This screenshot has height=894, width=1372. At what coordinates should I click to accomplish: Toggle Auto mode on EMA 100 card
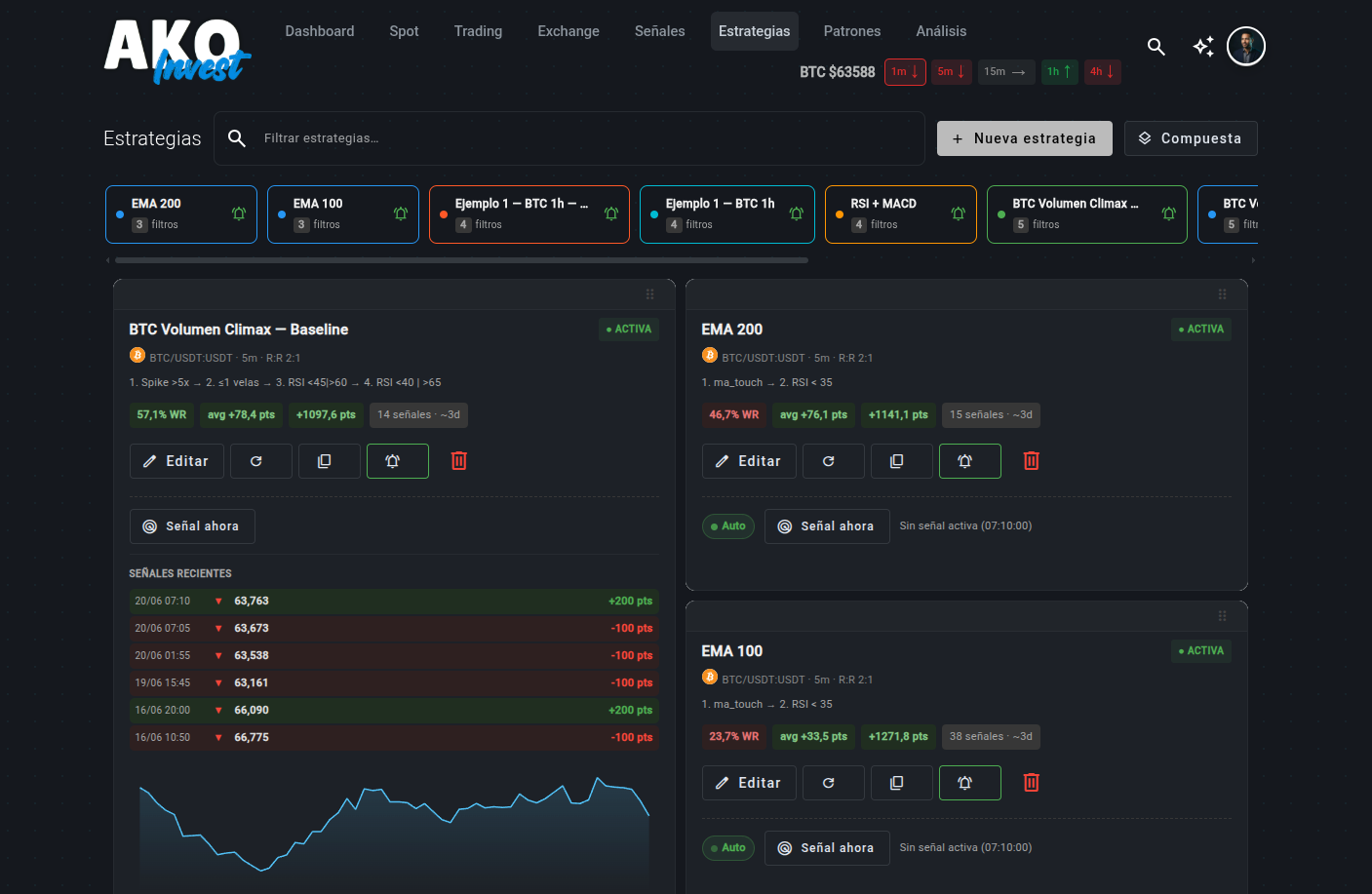[728, 848]
